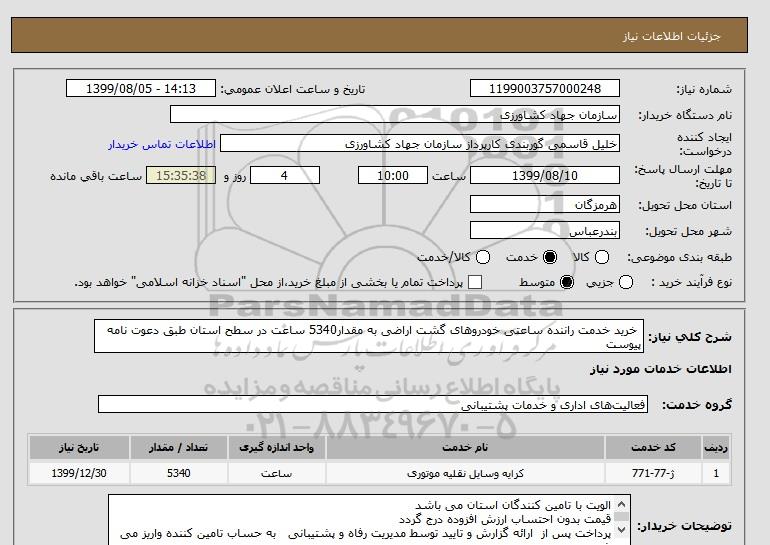The width and height of the screenshot is (770, 545).
Task: Click the delivery city field بندرعباس
Action: 545,230
